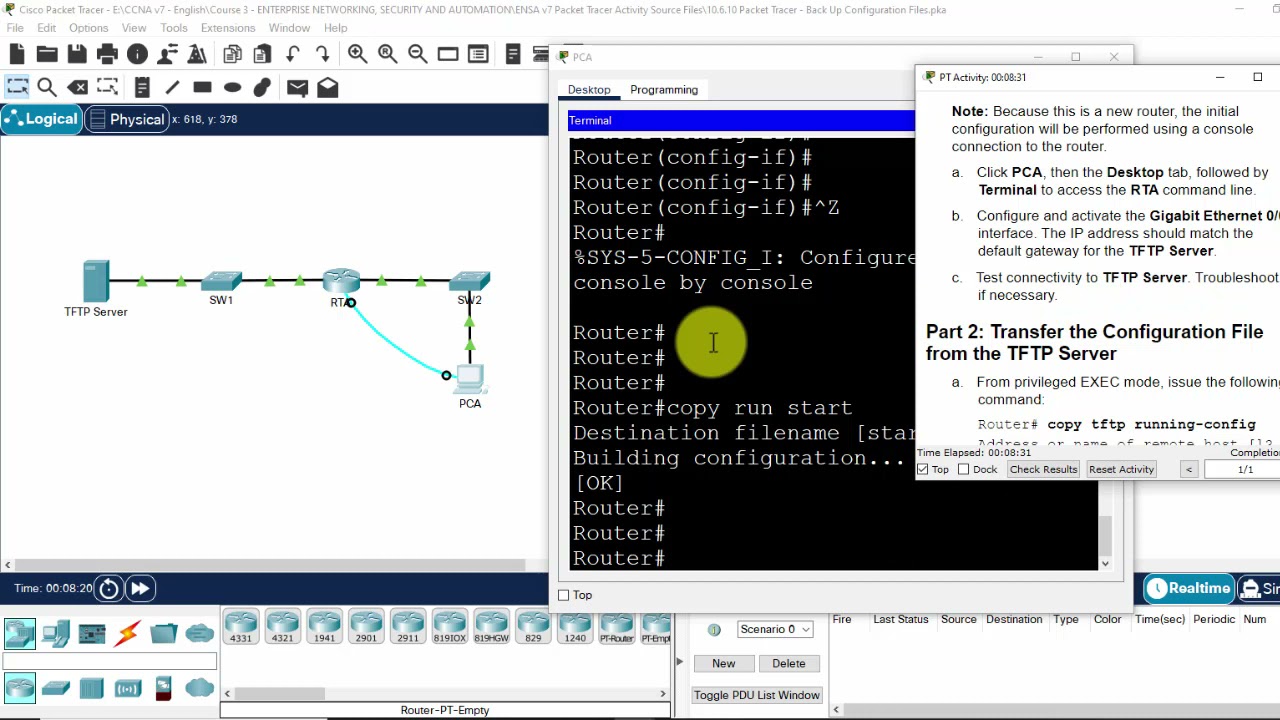Select Connections lightning bolt category
Screen dimensions: 1280x720
128,633
